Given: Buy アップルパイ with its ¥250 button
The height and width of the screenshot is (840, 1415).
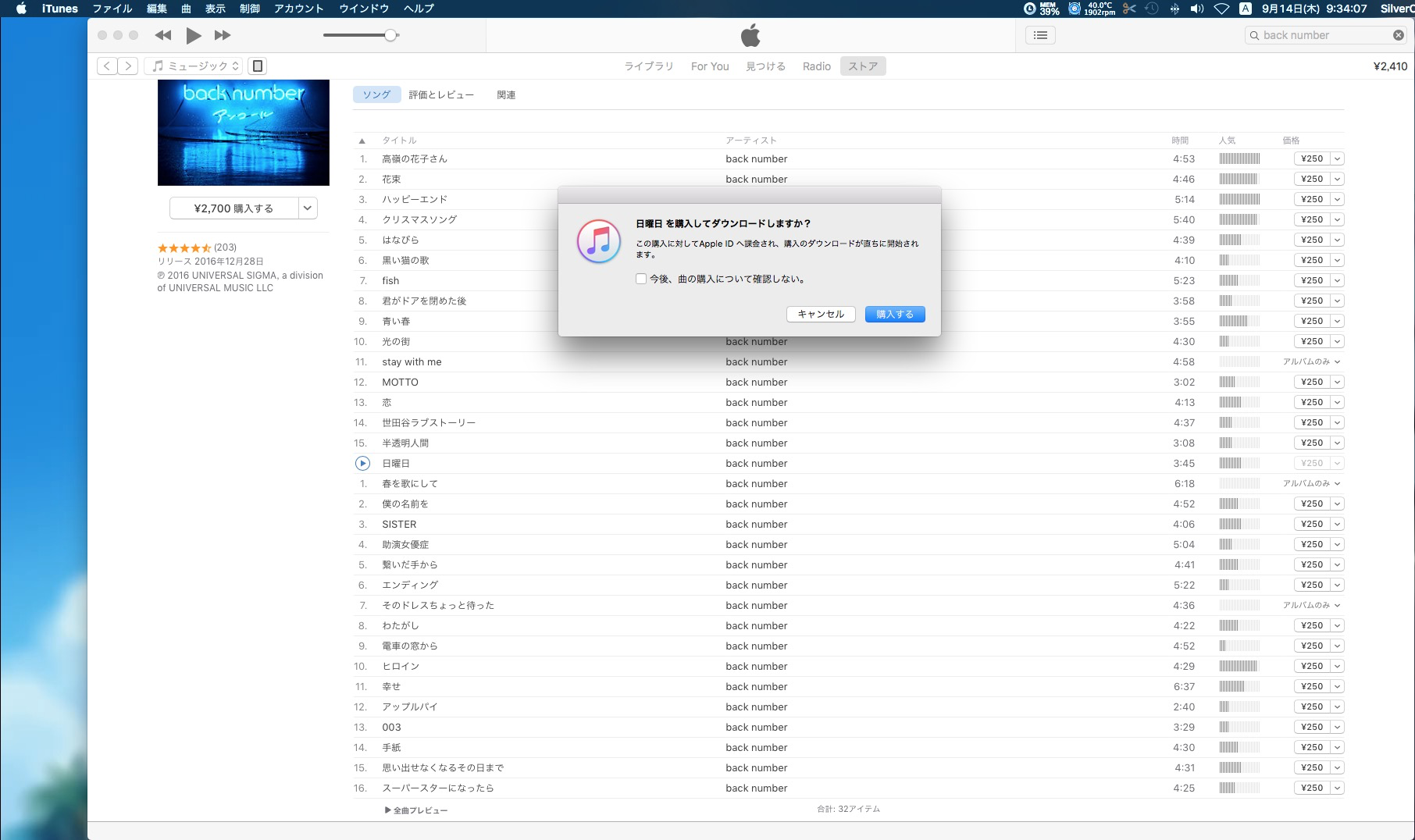Looking at the screenshot, I should pos(1312,707).
